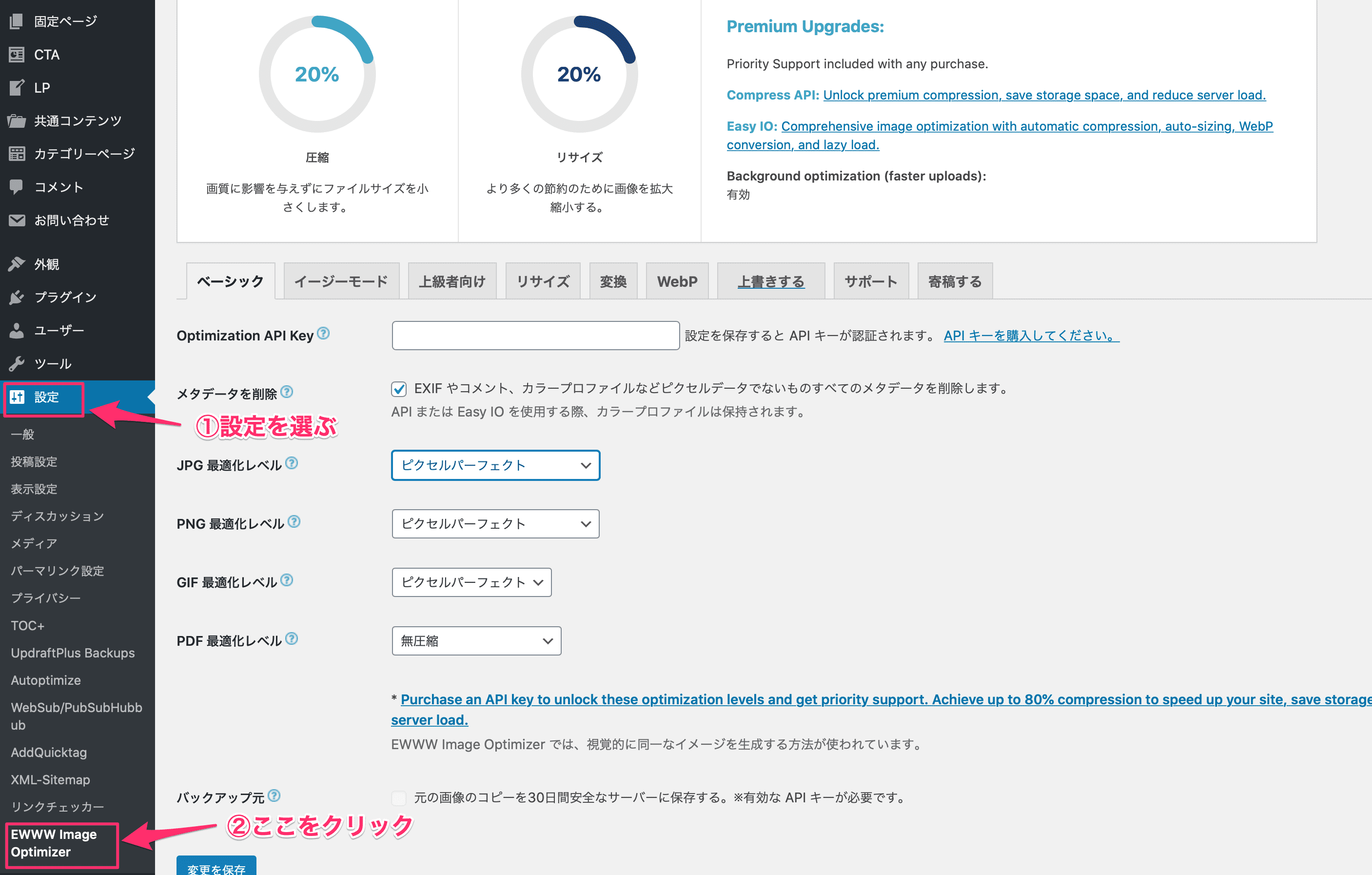Screen dimensions: 1372x875
Task: Toggle the バックアップ元 backup checkbox
Action: pyautogui.click(x=399, y=797)
